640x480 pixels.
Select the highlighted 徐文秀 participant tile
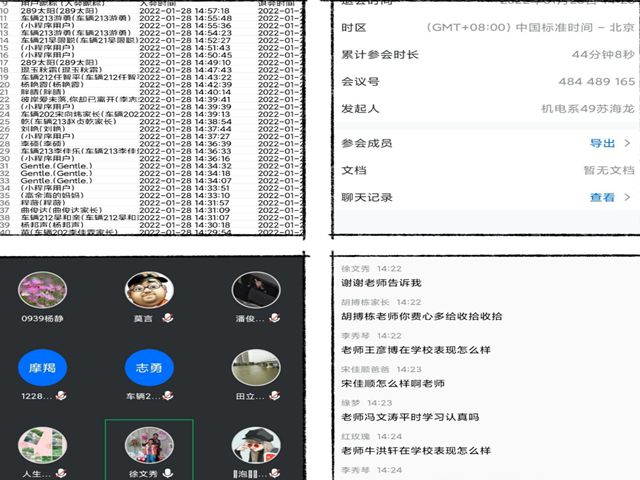point(148,449)
